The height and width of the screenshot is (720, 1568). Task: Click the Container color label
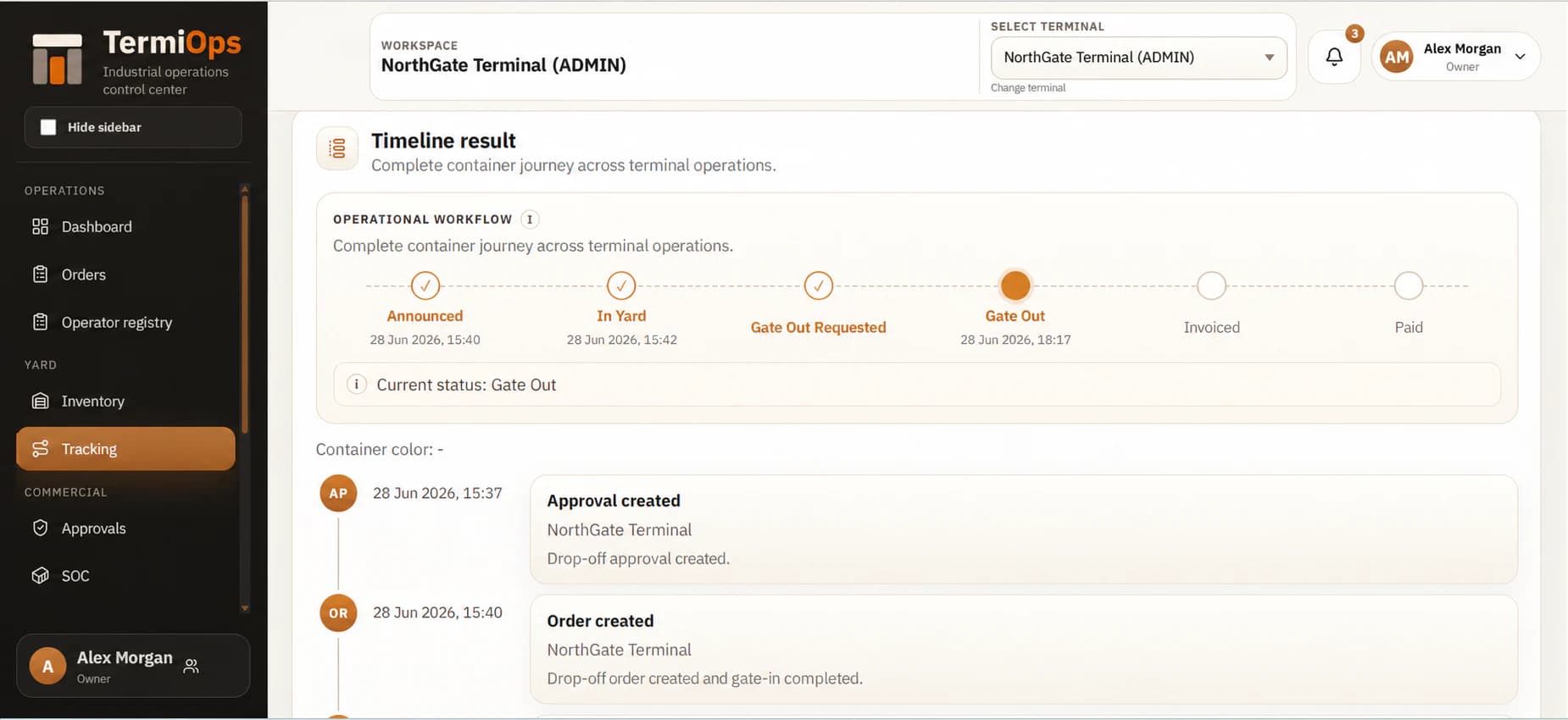tap(380, 450)
